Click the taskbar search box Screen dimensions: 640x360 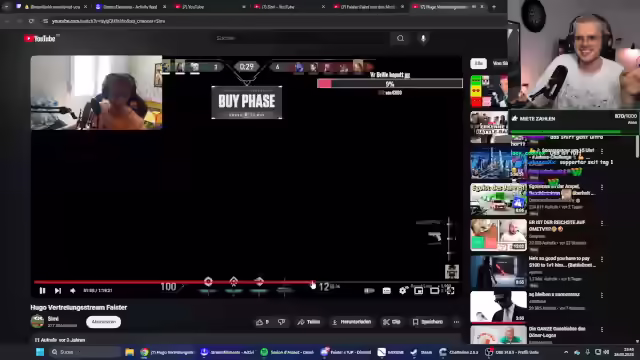85,352
